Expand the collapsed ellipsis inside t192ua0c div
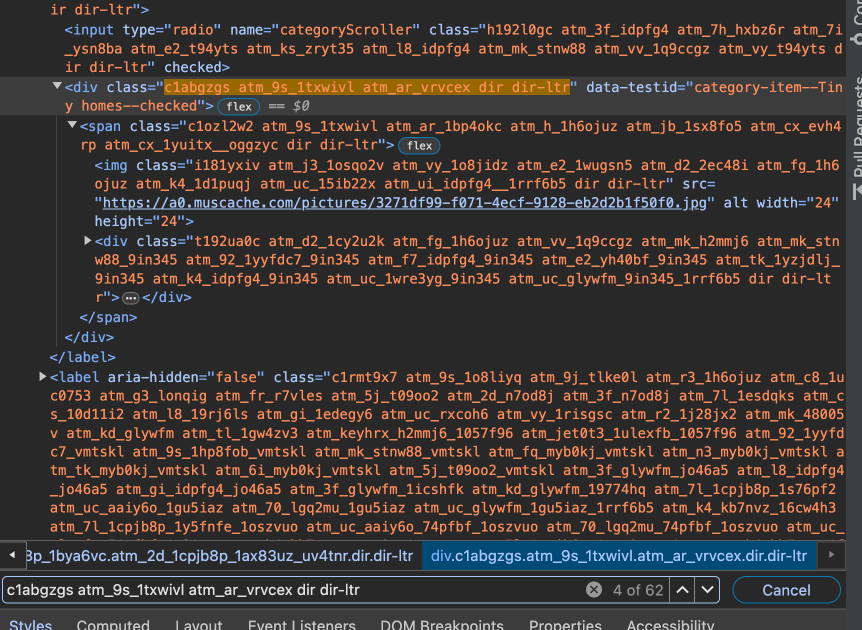 point(130,298)
